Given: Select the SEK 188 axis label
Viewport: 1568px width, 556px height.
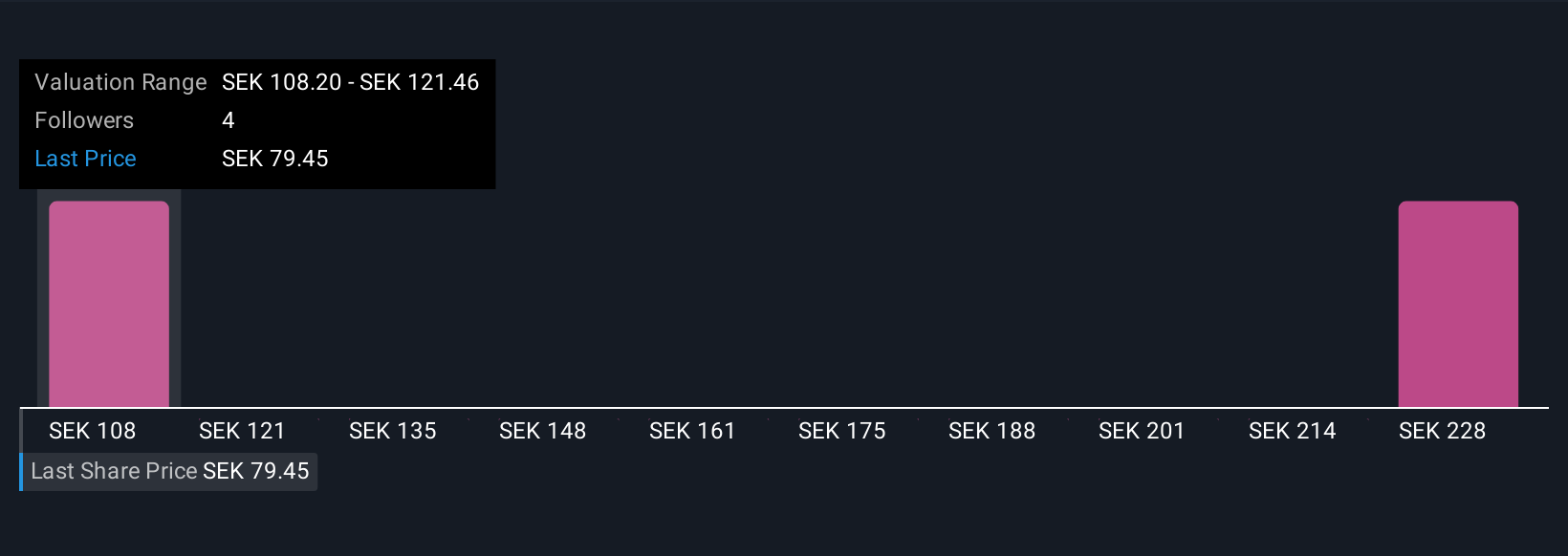Looking at the screenshot, I should point(991,431).
